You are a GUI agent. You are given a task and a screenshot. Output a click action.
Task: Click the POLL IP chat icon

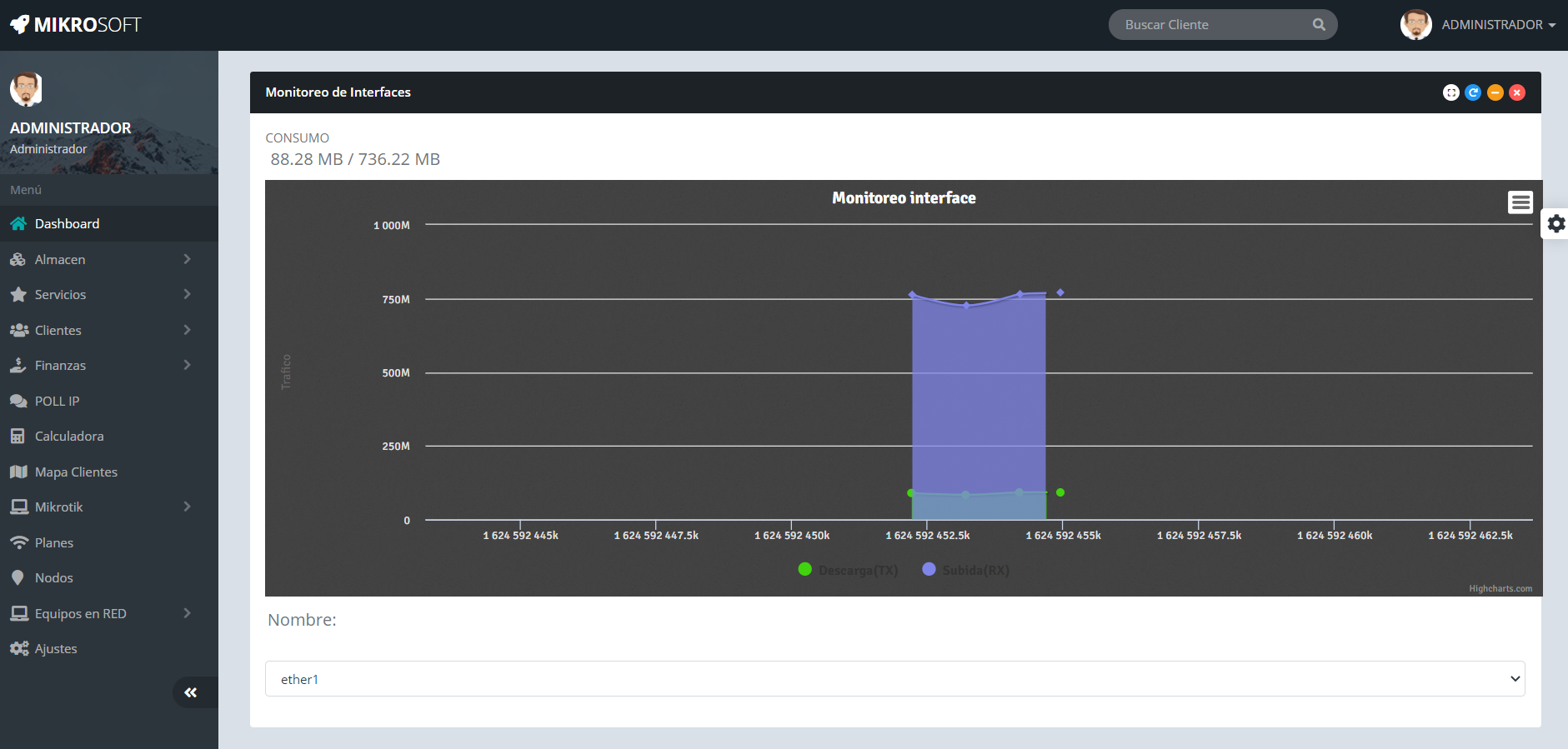(18, 402)
